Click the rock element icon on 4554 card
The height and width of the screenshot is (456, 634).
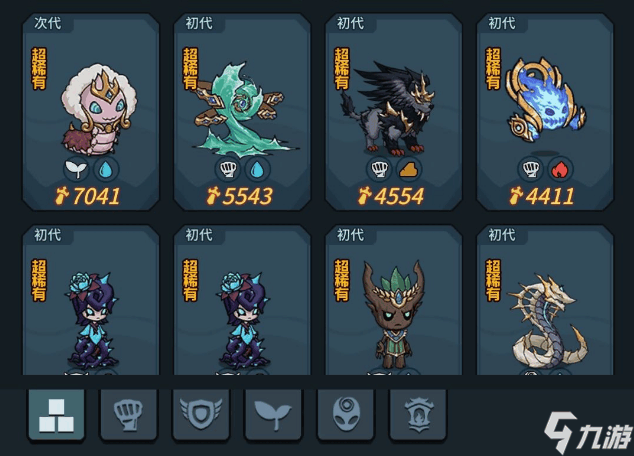tap(408, 169)
